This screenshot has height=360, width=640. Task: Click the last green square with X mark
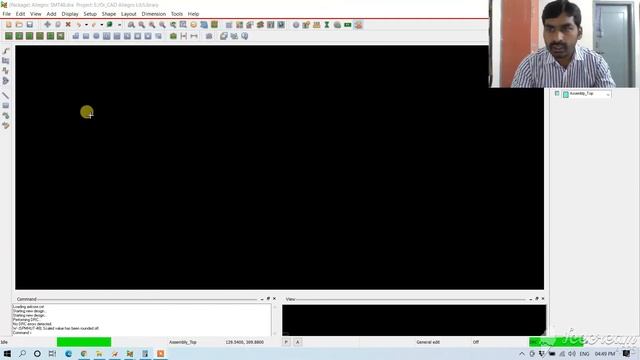click(60, 36)
